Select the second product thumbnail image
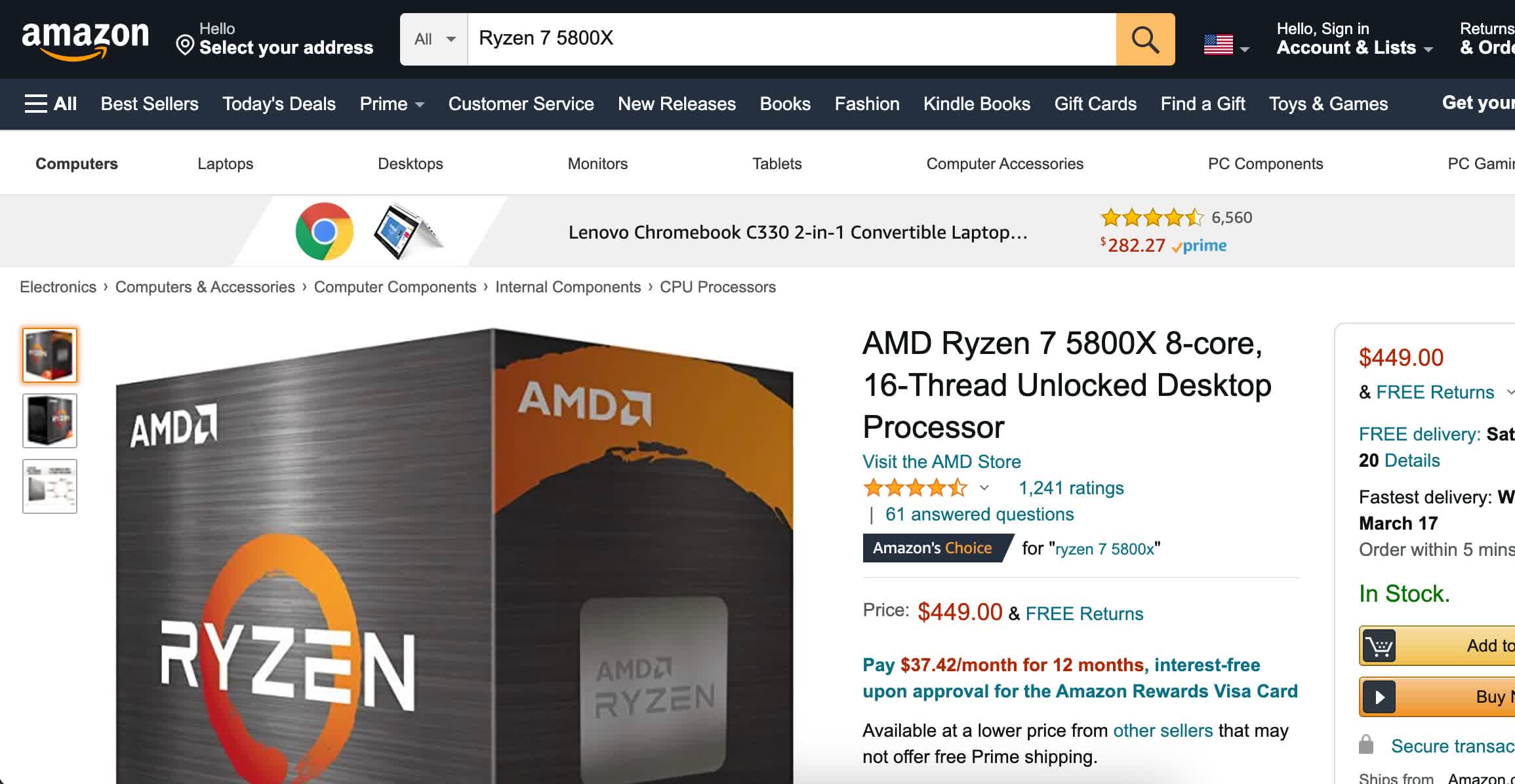This screenshot has height=784, width=1515. 50,421
